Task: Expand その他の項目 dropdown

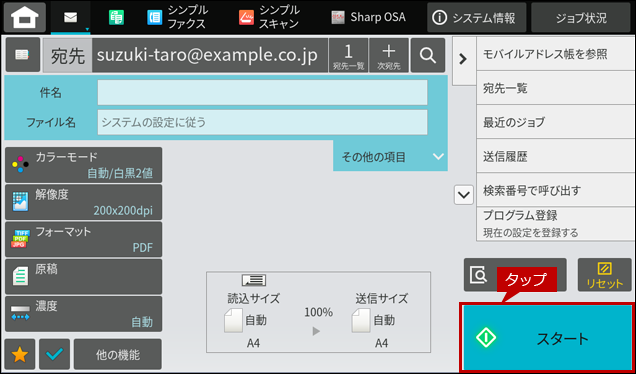Action: pyautogui.click(x=390, y=156)
